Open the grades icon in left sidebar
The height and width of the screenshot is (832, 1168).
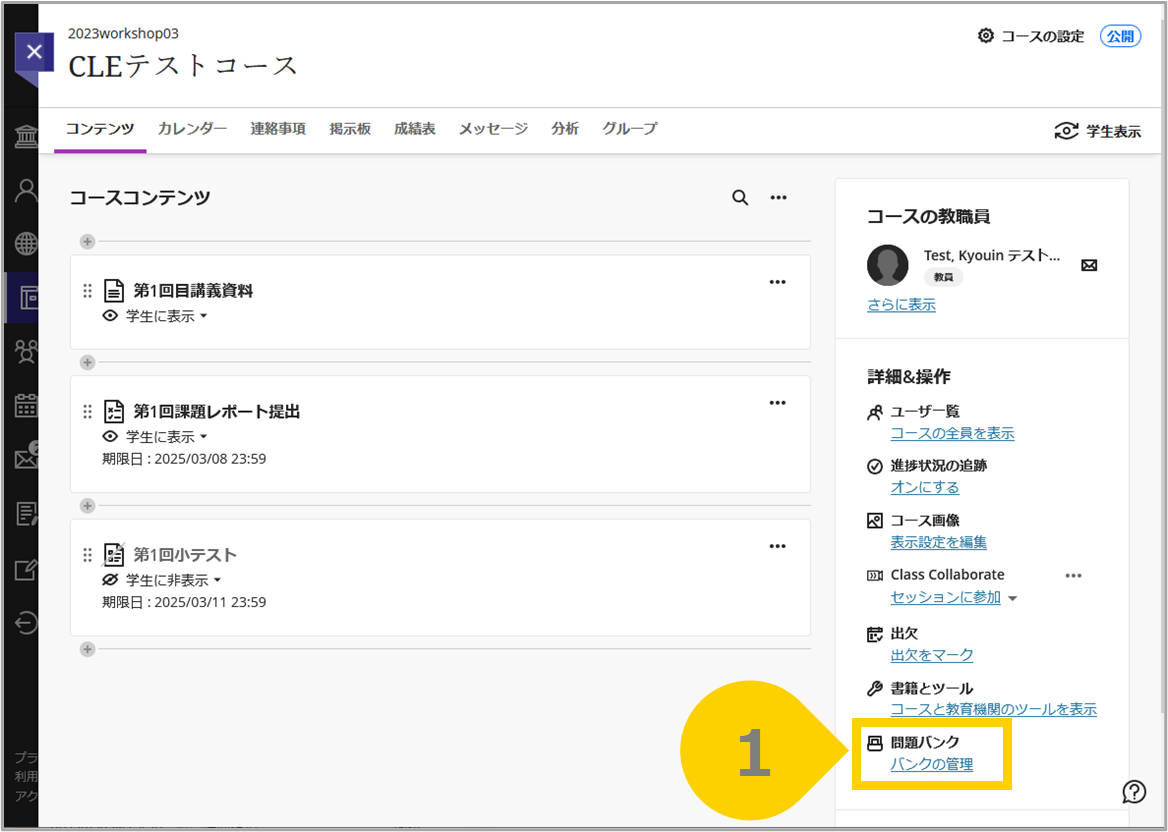click(26, 513)
